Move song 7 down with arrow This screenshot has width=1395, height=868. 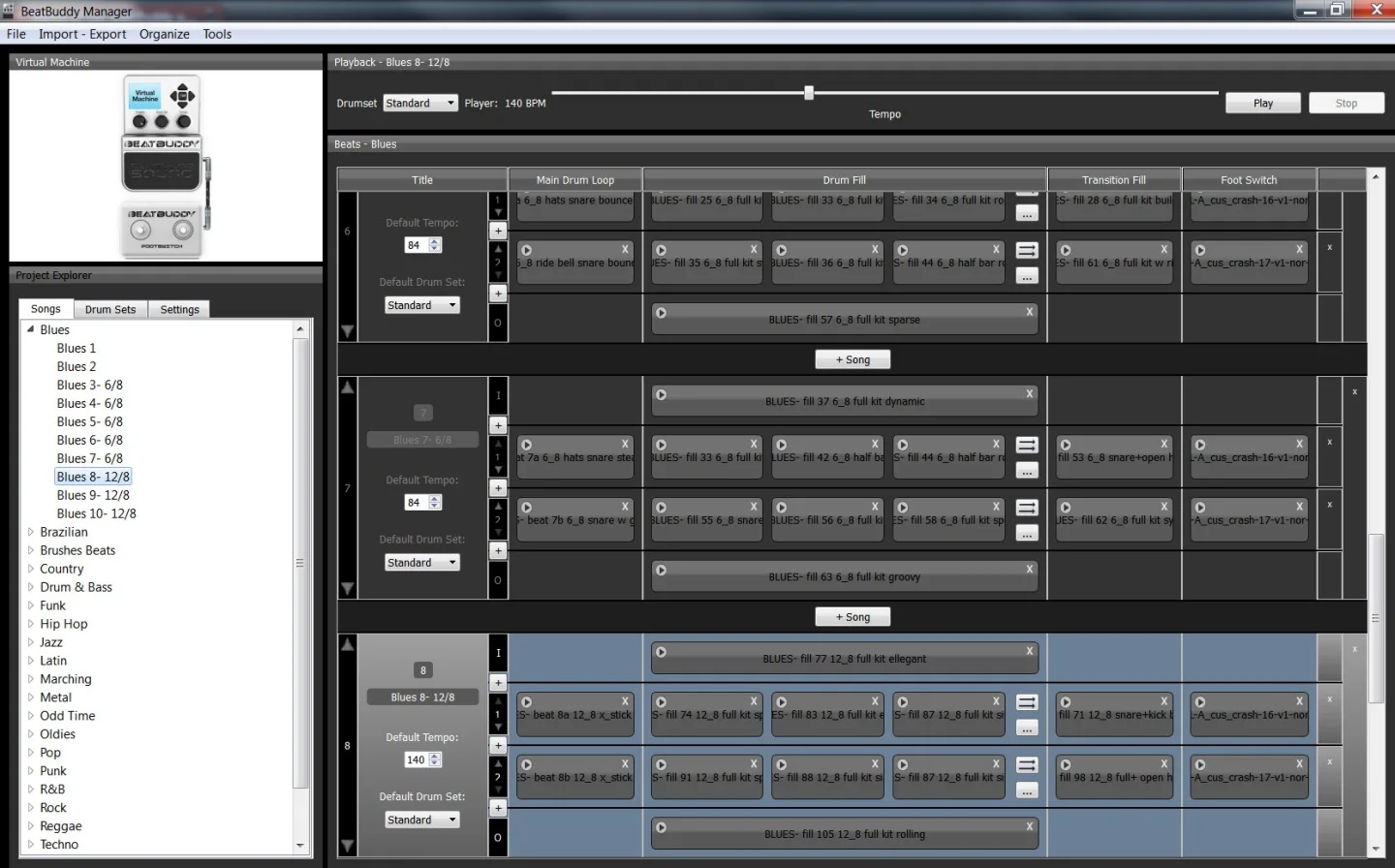tap(348, 589)
